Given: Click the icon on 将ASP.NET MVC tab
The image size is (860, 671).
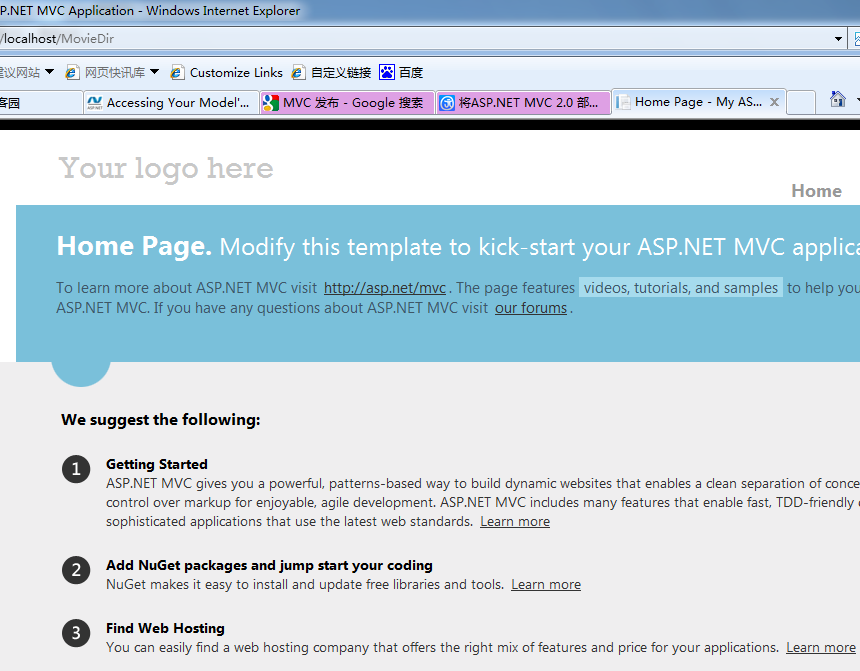Looking at the screenshot, I should [447, 103].
